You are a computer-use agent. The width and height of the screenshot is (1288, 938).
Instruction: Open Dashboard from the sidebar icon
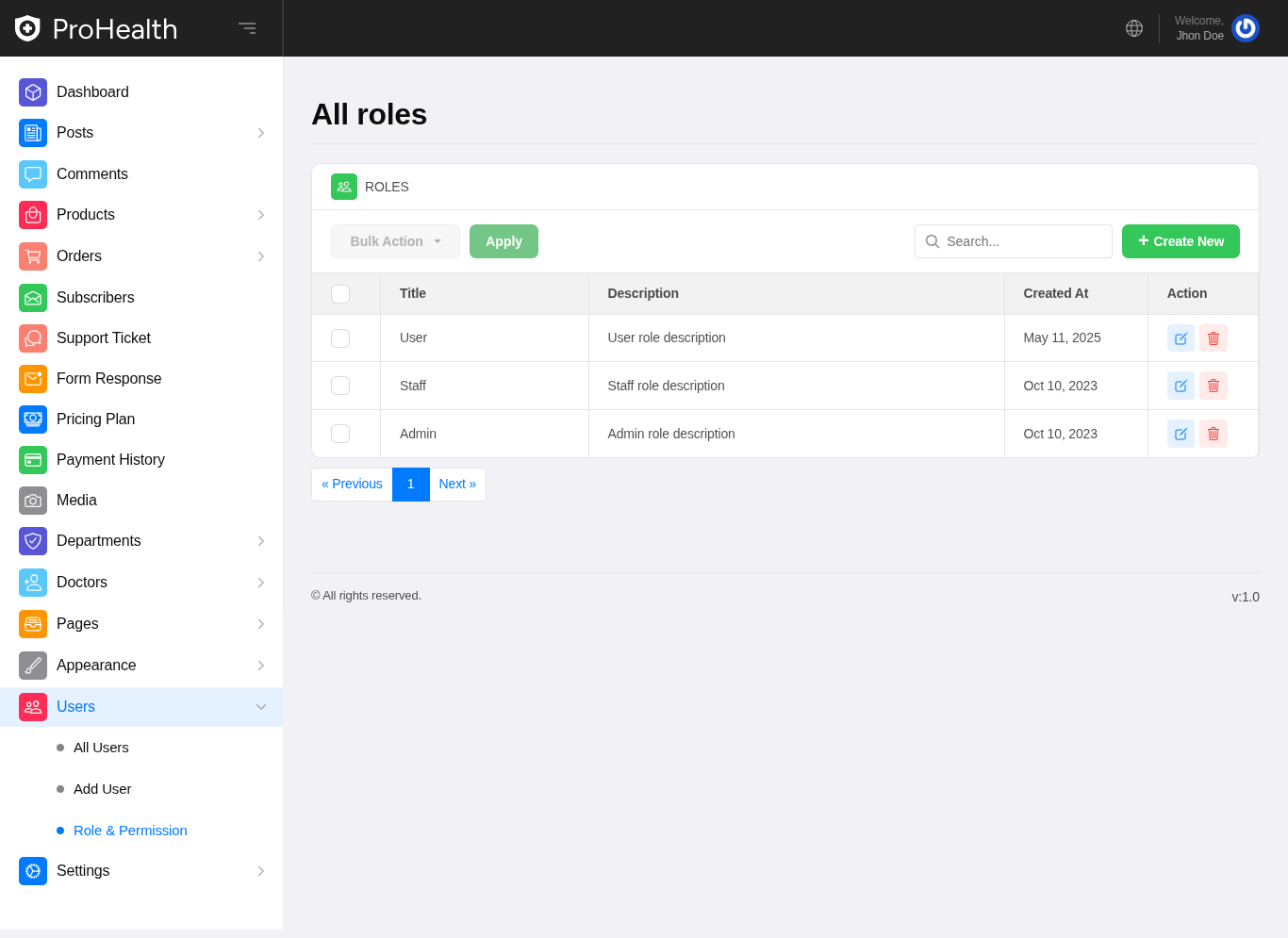(x=33, y=92)
